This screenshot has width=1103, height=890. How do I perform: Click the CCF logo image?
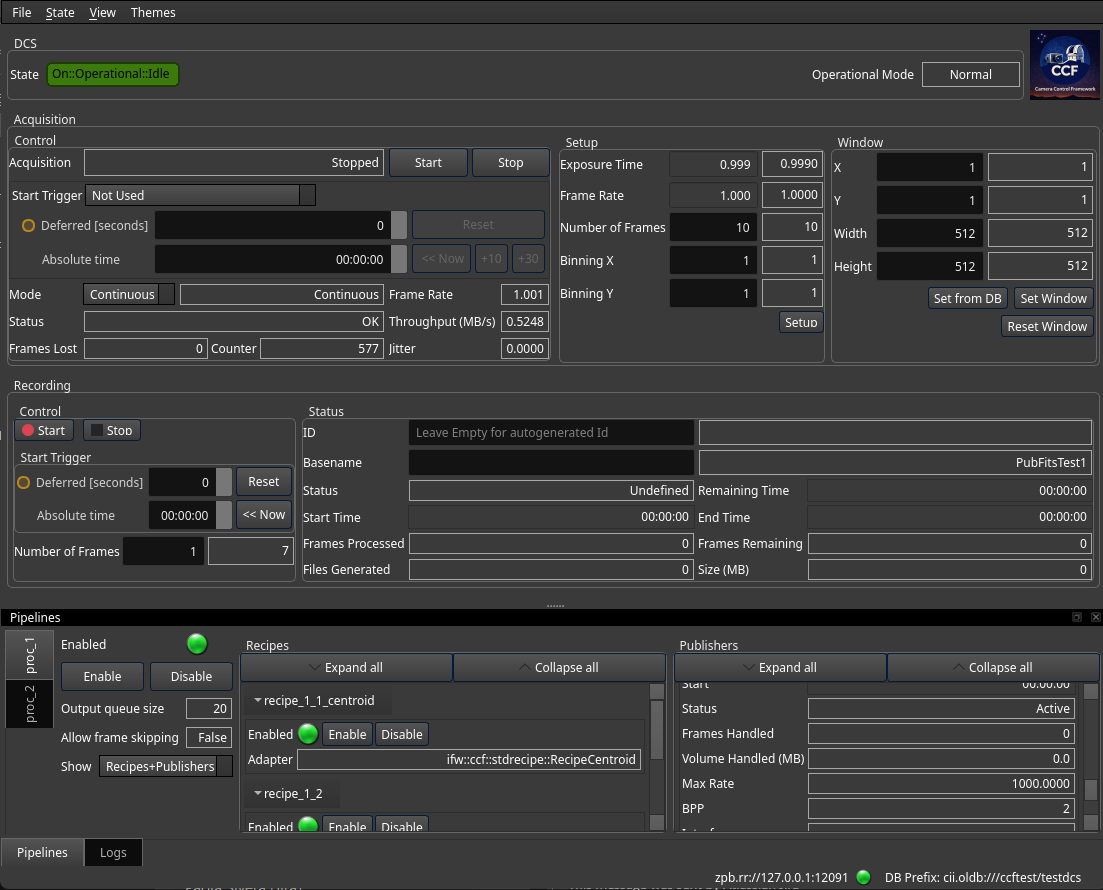pos(1064,65)
